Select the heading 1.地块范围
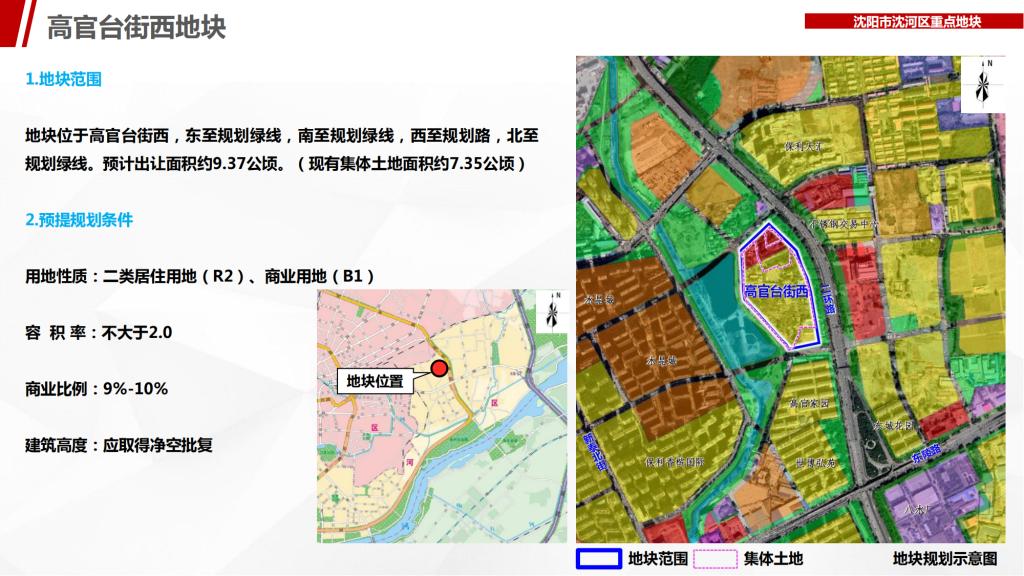 point(64,79)
